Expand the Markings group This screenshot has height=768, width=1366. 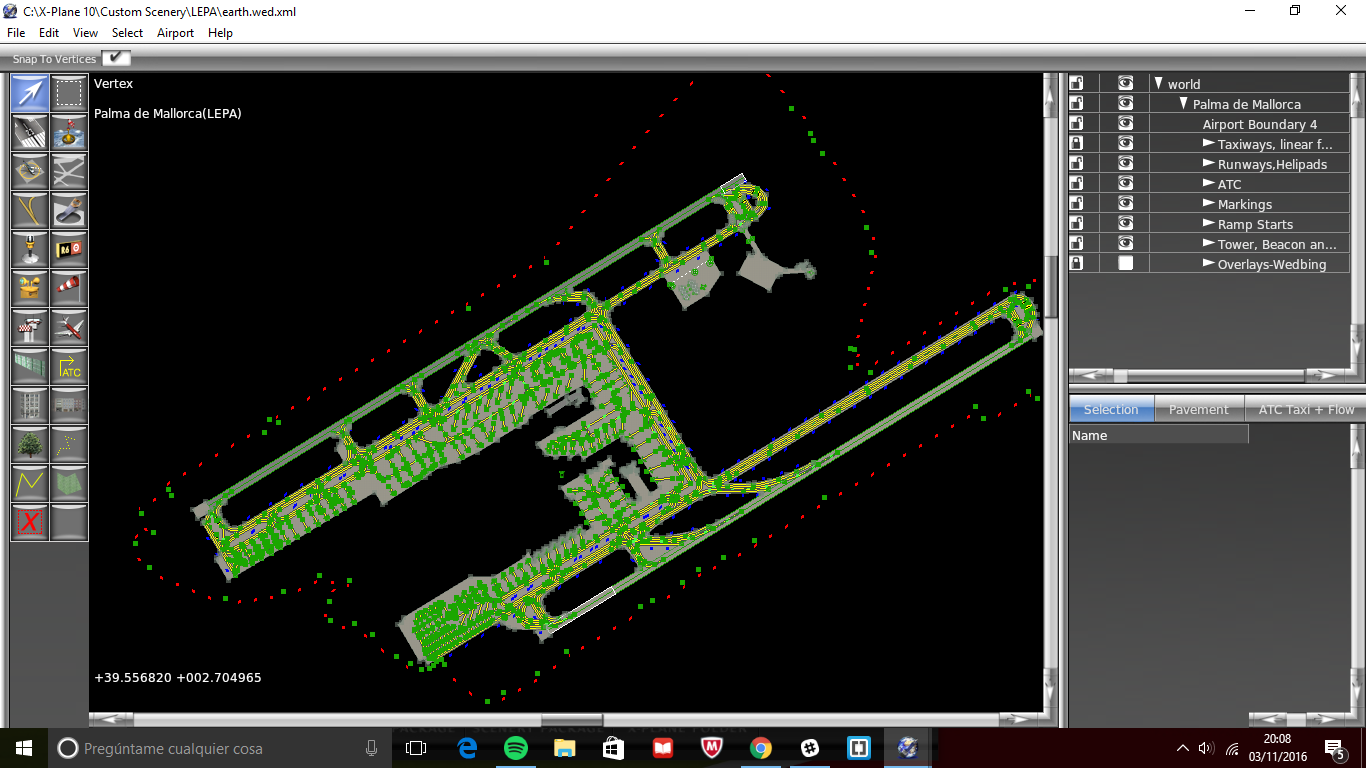1208,204
